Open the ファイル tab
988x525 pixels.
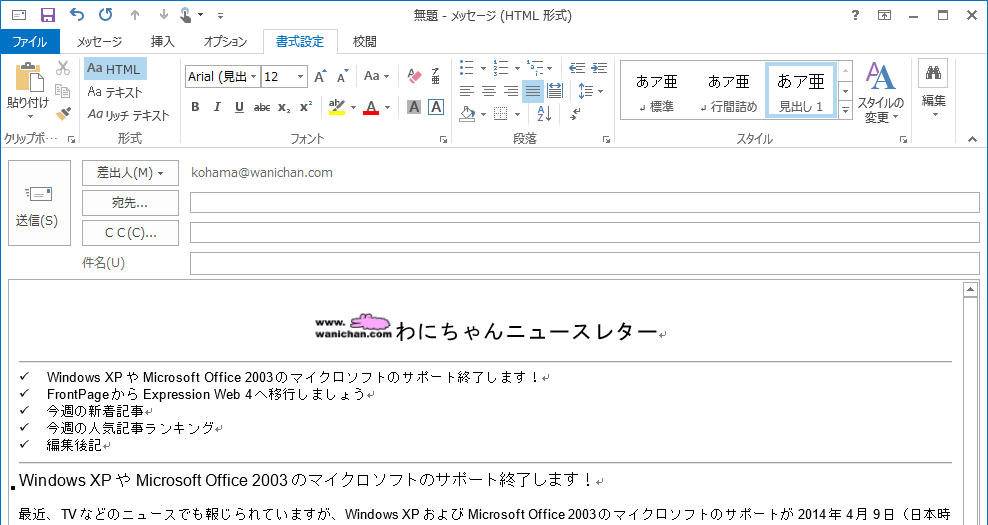point(30,42)
